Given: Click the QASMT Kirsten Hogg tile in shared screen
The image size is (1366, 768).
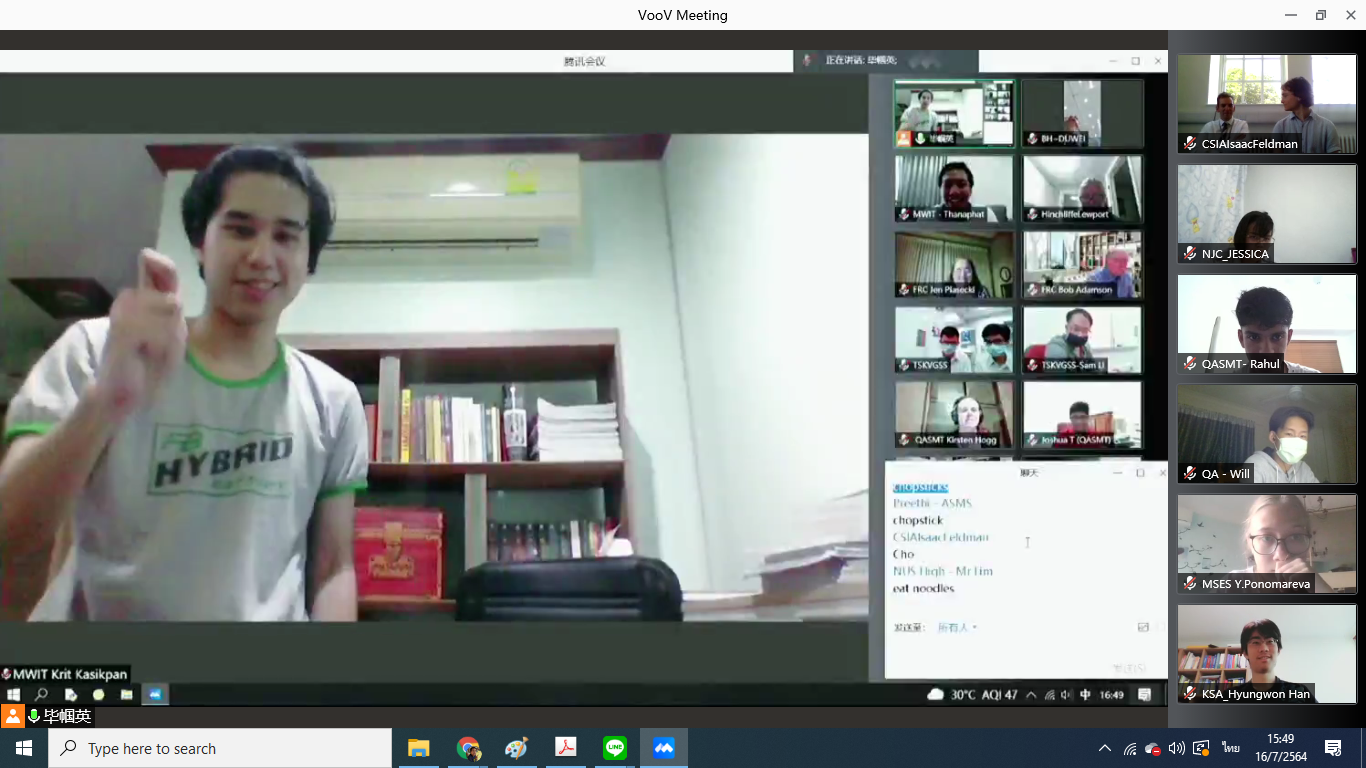Looking at the screenshot, I should tap(954, 415).
